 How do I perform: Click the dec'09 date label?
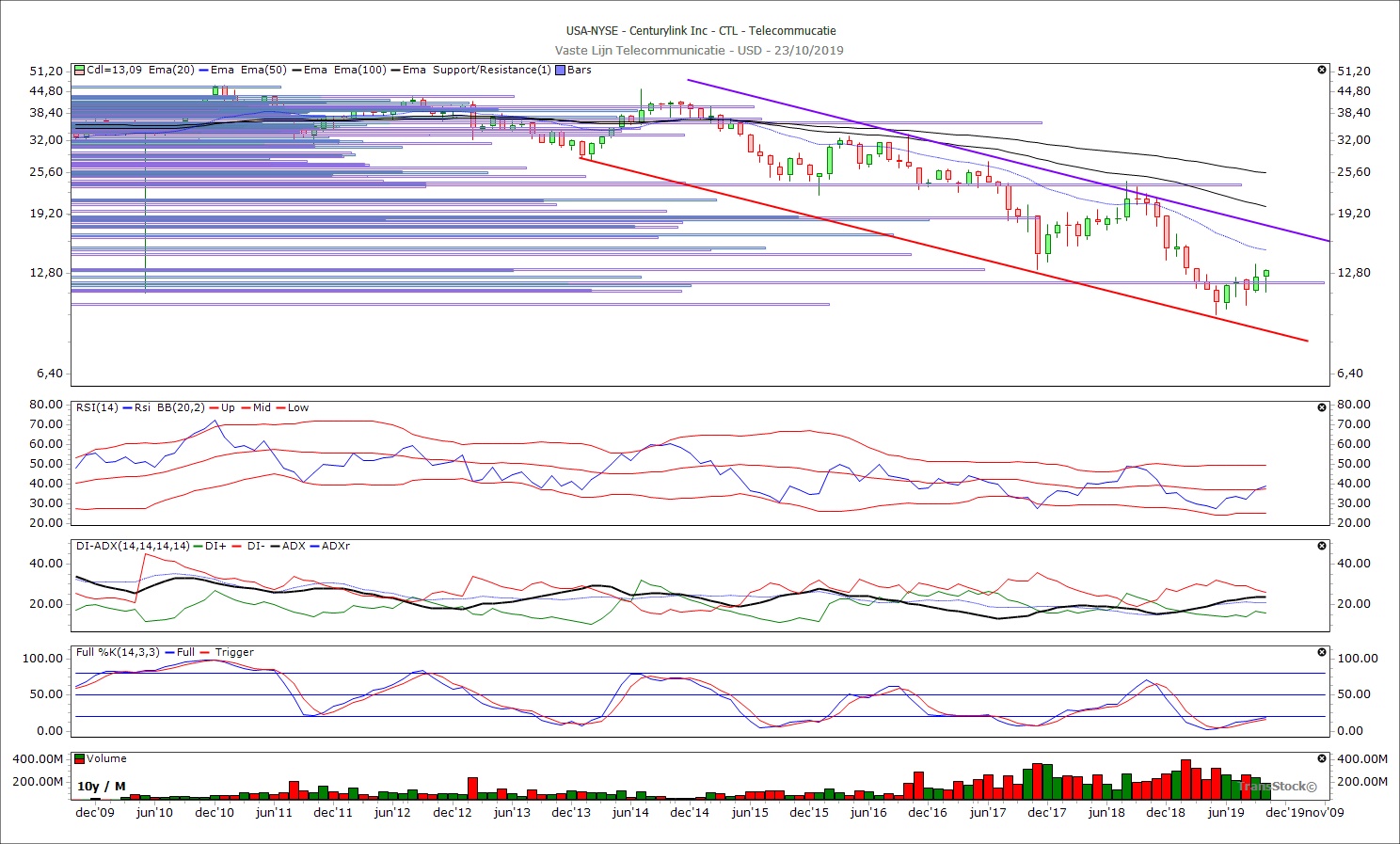point(95,813)
